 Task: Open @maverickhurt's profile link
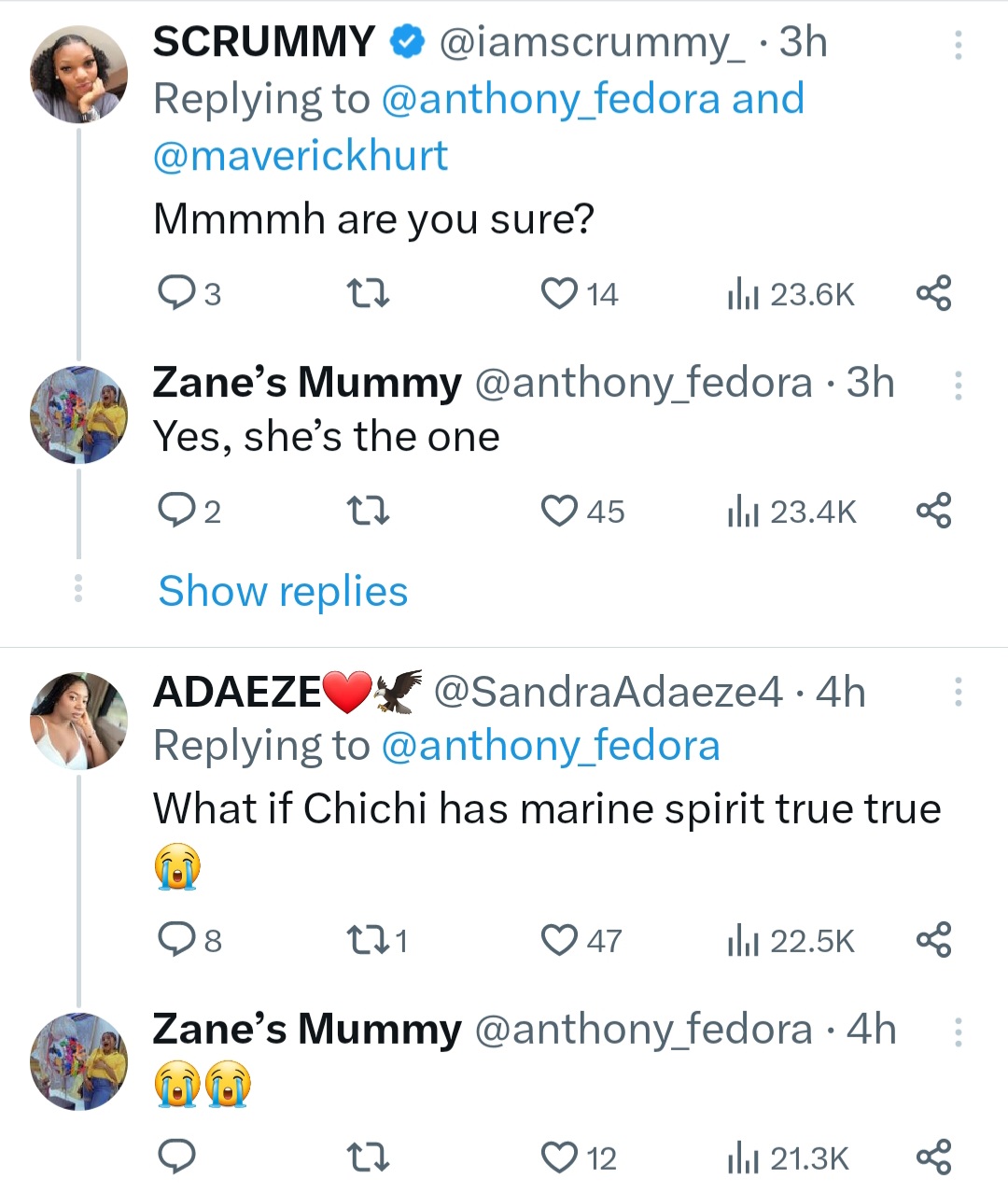[300, 154]
